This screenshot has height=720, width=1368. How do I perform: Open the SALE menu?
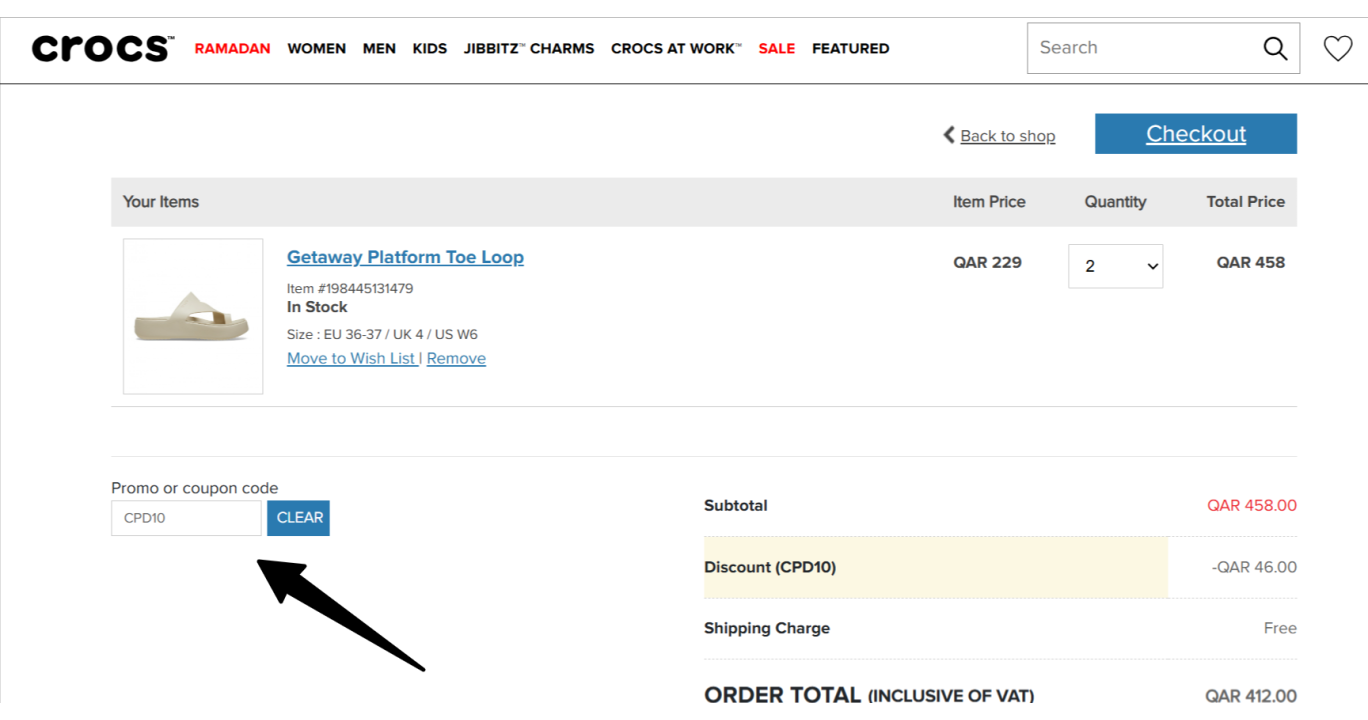coord(777,48)
